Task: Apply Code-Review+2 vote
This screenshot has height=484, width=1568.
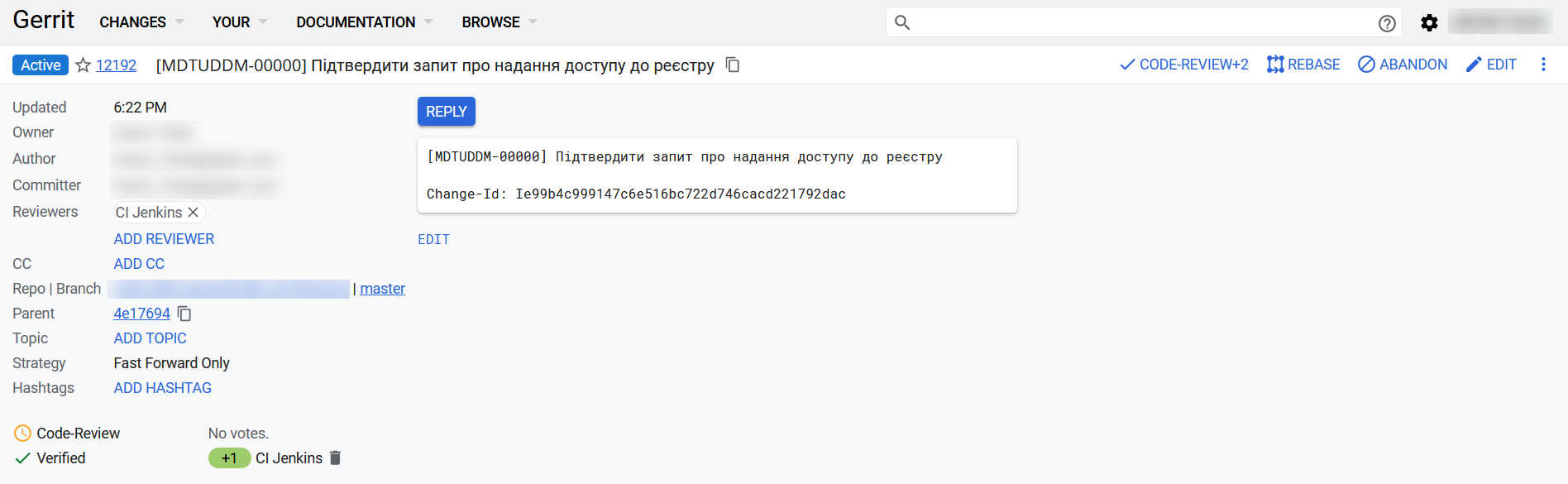Action: pyautogui.click(x=1183, y=65)
